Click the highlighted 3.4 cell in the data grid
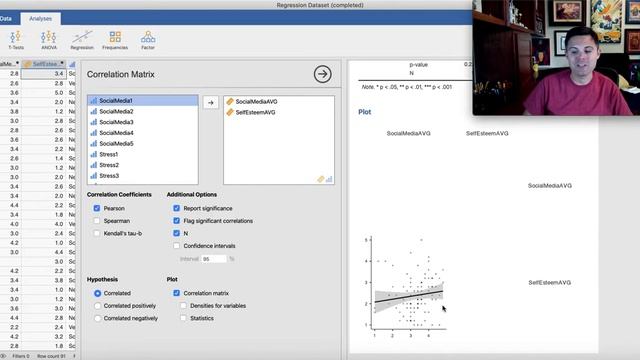640x360 pixels. pyautogui.click(x=44, y=74)
